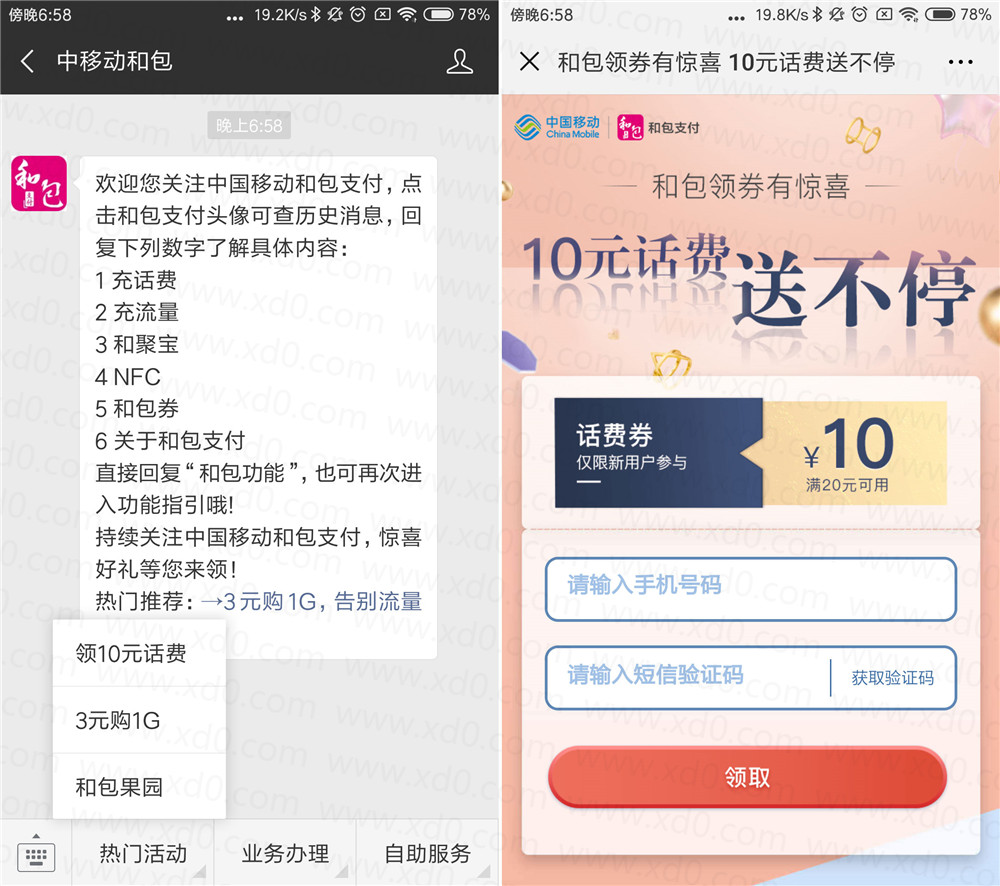The width and height of the screenshot is (1000, 886).
Task: Select 领10元话费 from popup menu
Action: tap(139, 653)
